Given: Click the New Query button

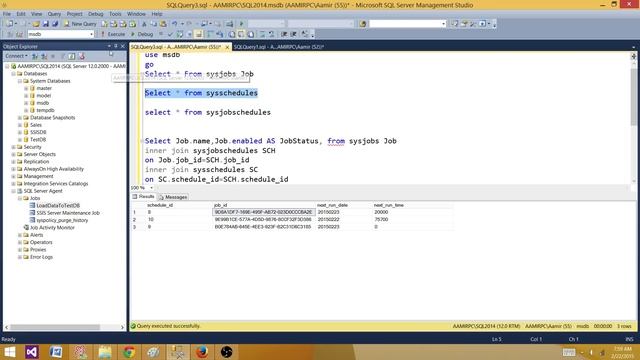Looking at the screenshot, I should pyautogui.click(x=80, y=24).
